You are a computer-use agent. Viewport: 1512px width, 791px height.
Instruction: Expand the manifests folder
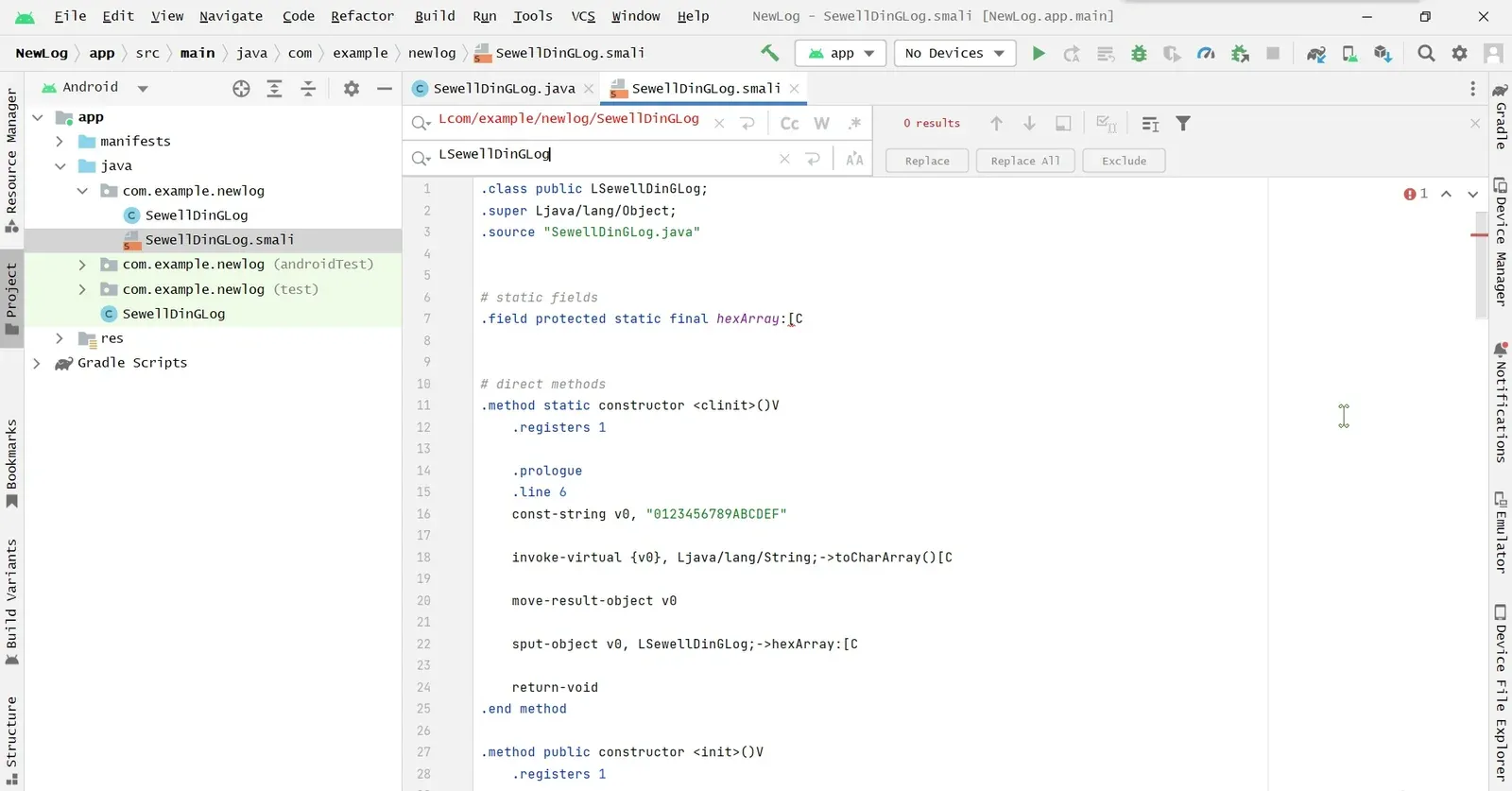click(60, 142)
